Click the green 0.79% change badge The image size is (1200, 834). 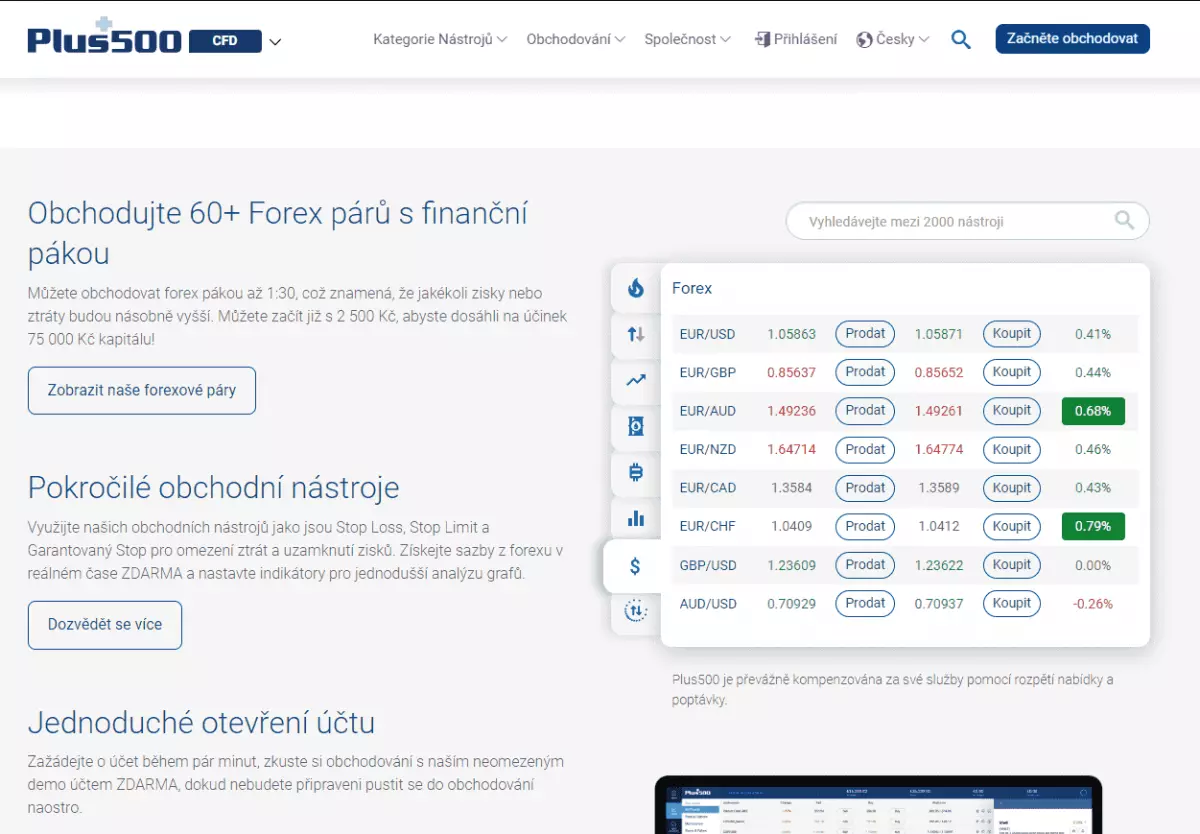[1093, 527]
